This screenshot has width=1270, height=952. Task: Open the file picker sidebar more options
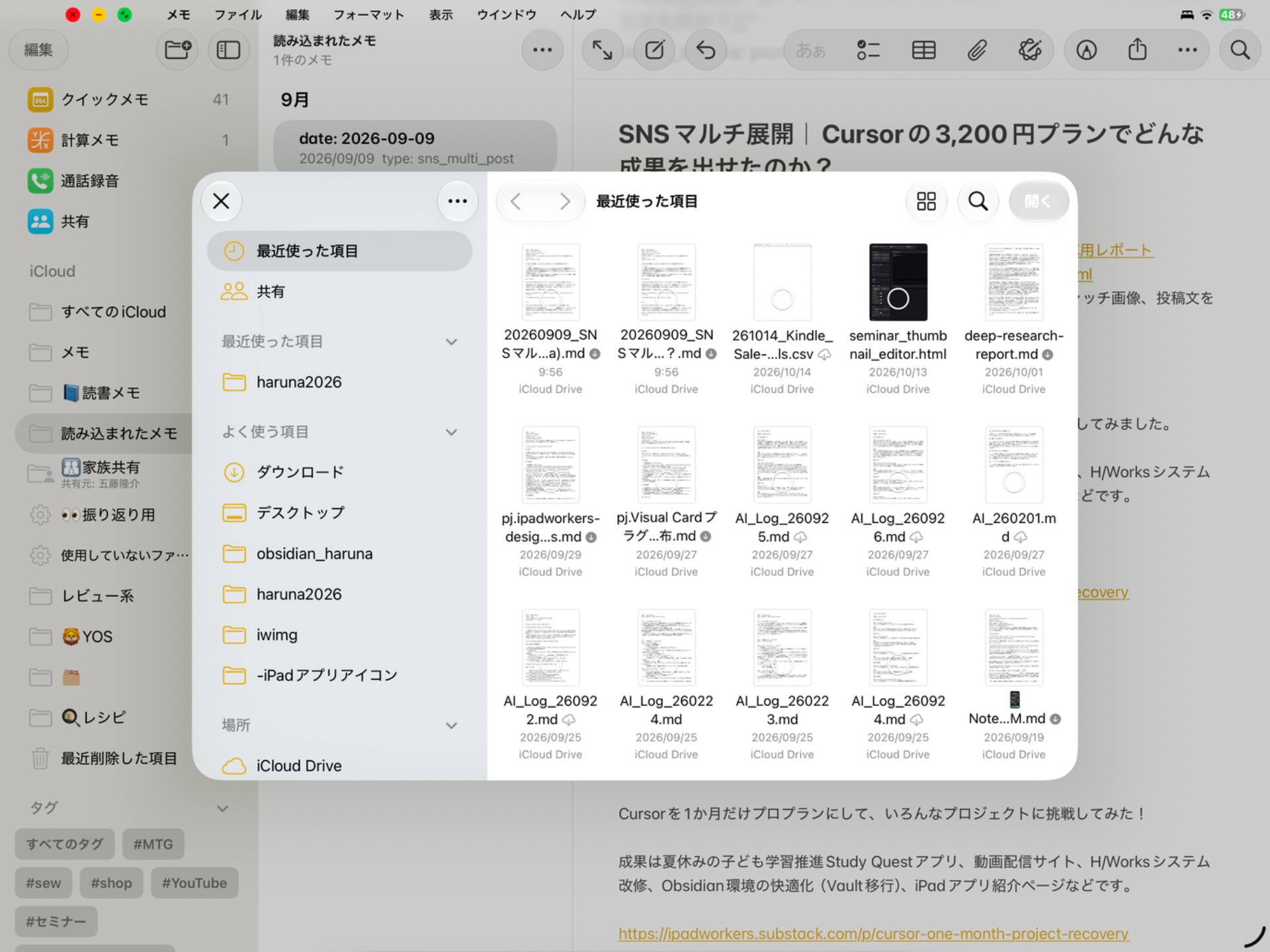(458, 201)
